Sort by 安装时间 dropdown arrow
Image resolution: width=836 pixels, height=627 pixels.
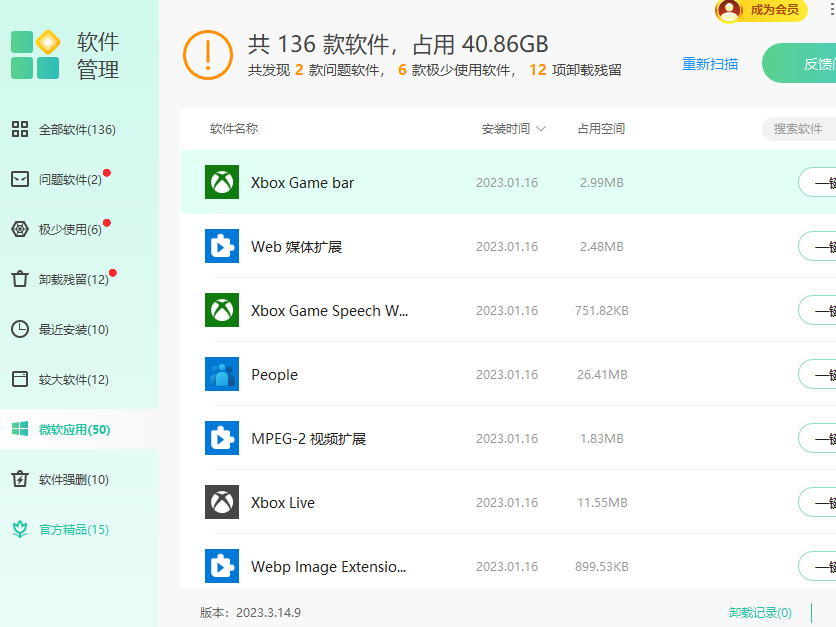point(541,129)
